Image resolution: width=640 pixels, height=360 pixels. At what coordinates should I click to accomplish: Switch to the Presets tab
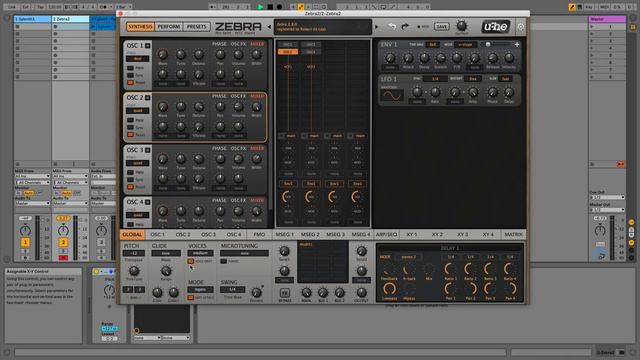(x=196, y=27)
